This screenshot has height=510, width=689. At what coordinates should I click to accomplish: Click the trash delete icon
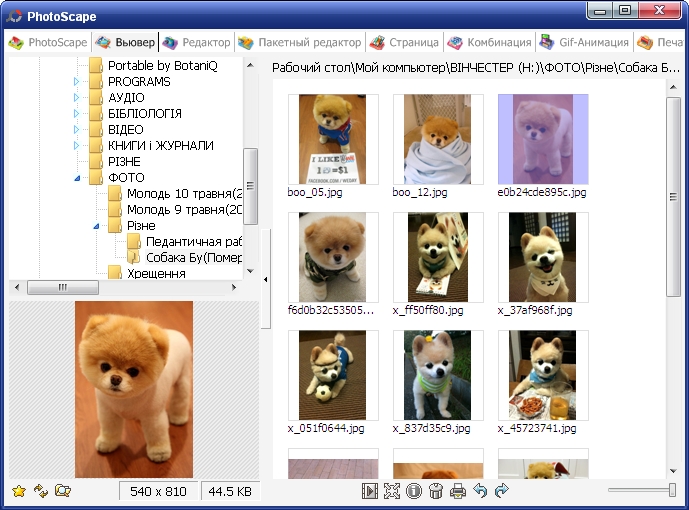coord(435,491)
